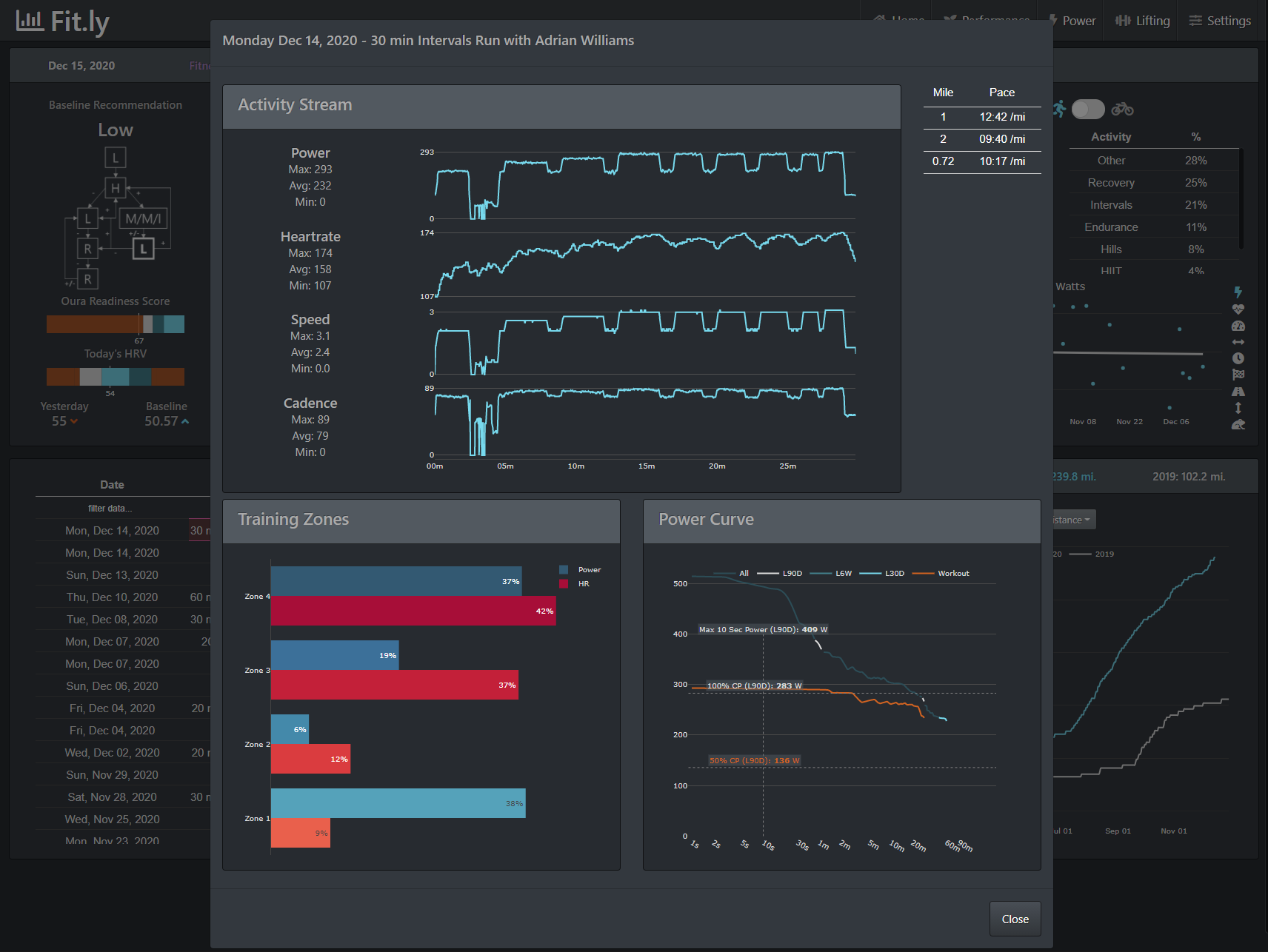Screen dimensions: 1268x952
Task: Toggle the All series in Power Curve legend
Action: point(732,574)
